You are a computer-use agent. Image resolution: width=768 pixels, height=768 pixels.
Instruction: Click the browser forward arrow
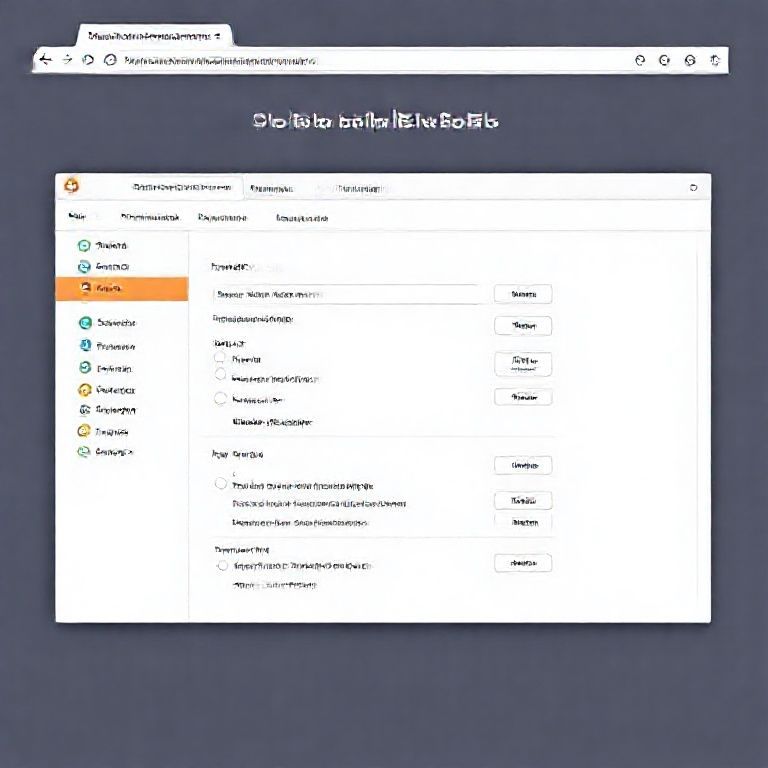tap(67, 60)
